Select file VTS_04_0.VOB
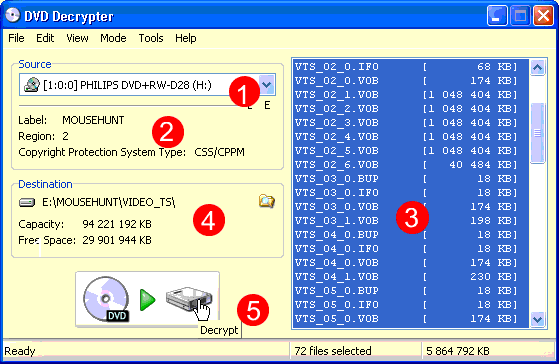The image size is (559, 364). click(410, 263)
